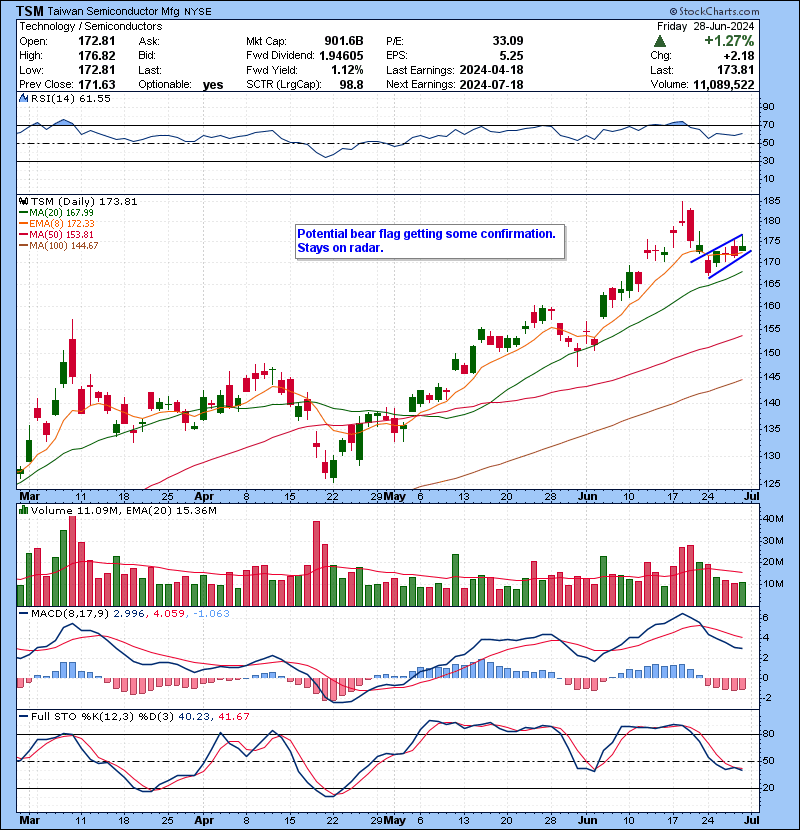Click the 125 price axis label
800x830 pixels.
tap(771, 484)
